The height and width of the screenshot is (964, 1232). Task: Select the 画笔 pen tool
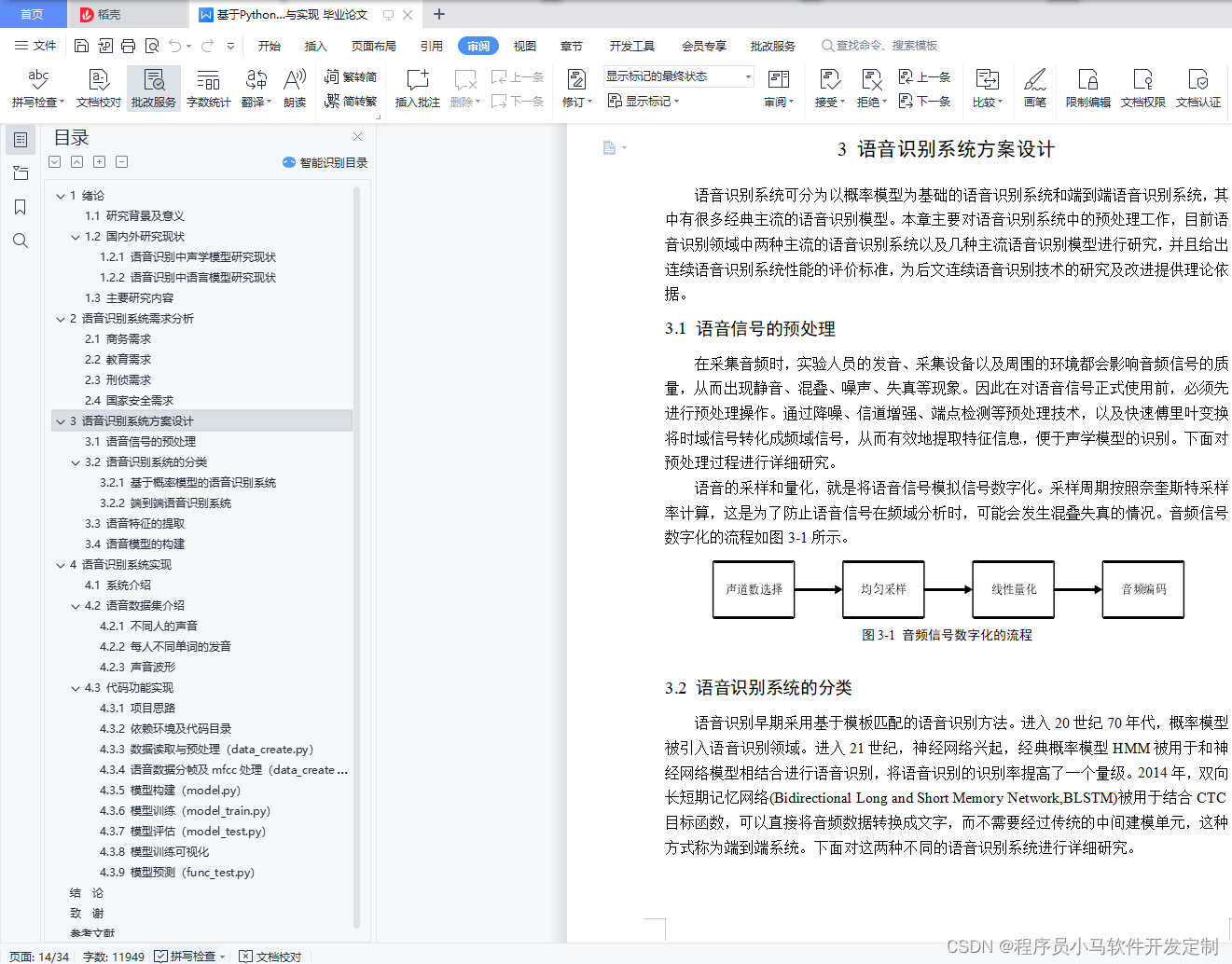coord(1035,89)
